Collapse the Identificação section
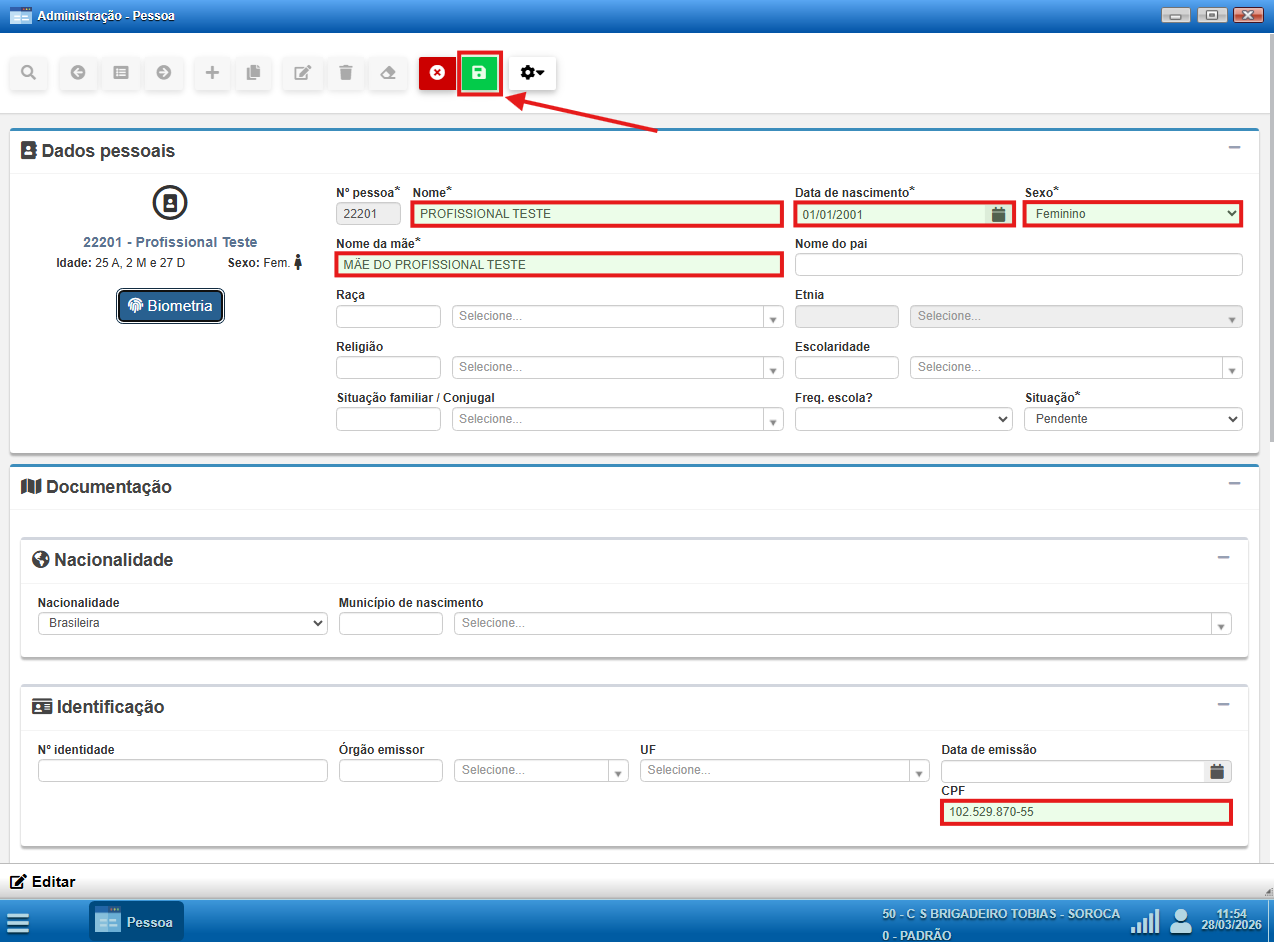The height and width of the screenshot is (942, 1274). click(1223, 704)
